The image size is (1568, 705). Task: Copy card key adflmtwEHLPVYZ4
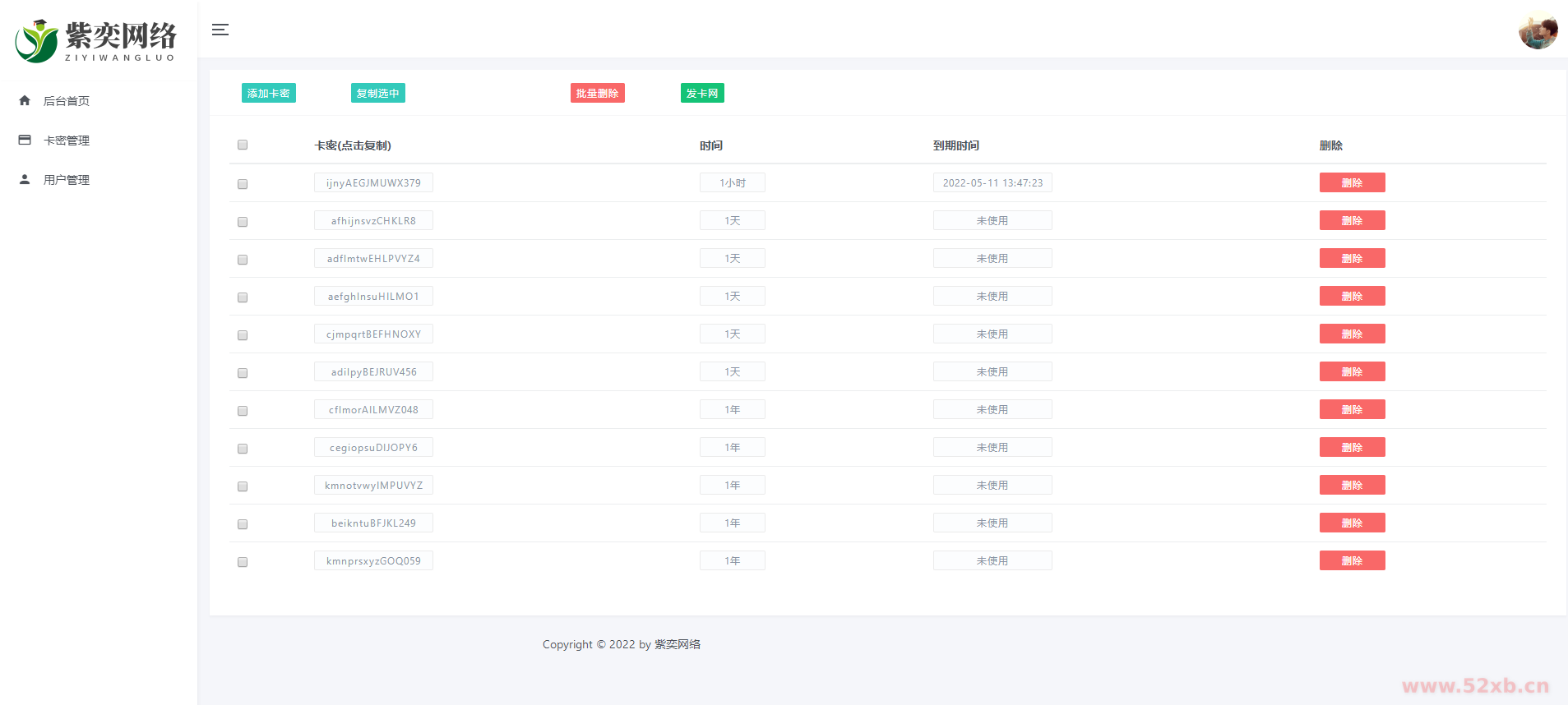(373, 258)
